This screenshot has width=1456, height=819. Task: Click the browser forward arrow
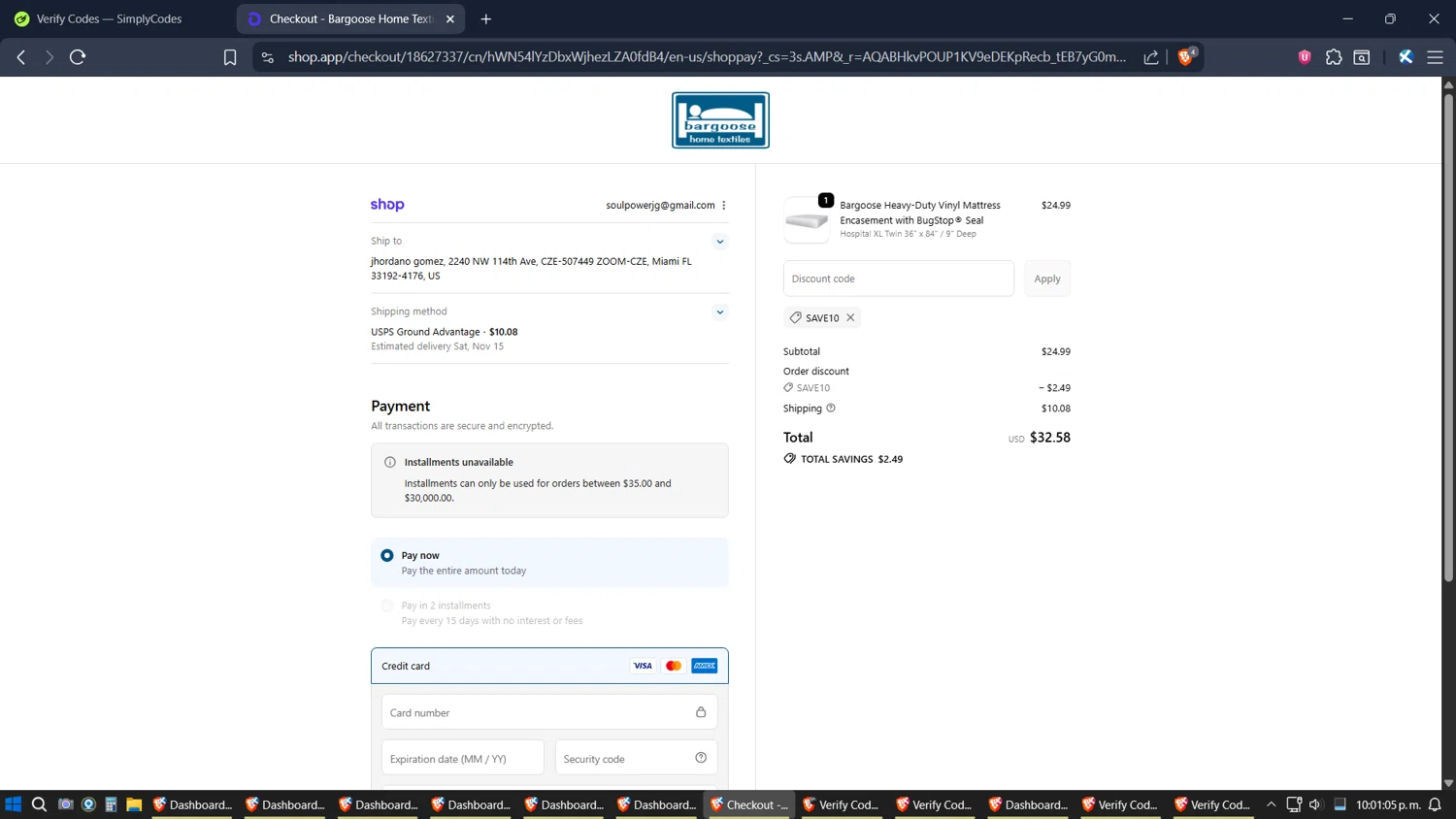pyautogui.click(x=49, y=57)
